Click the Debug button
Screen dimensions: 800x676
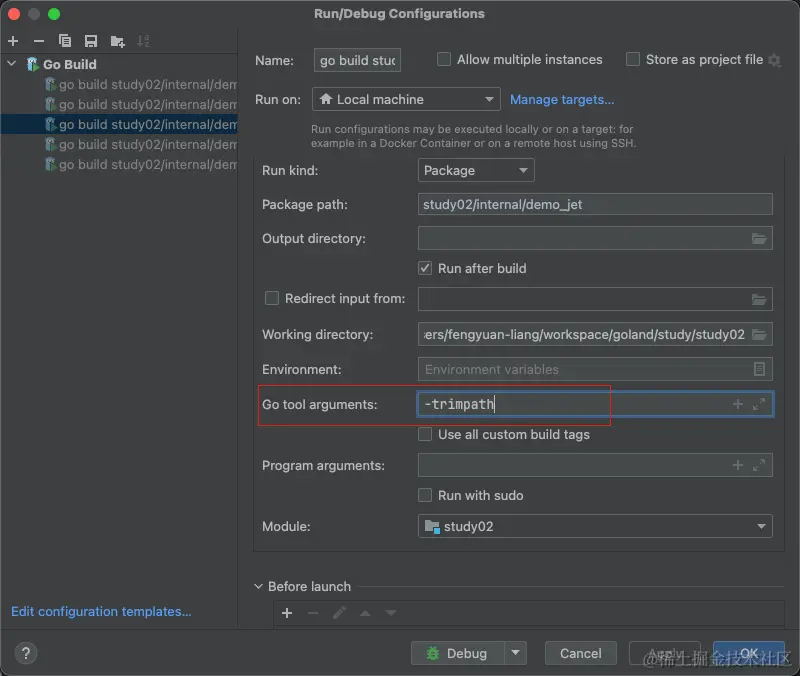458,653
